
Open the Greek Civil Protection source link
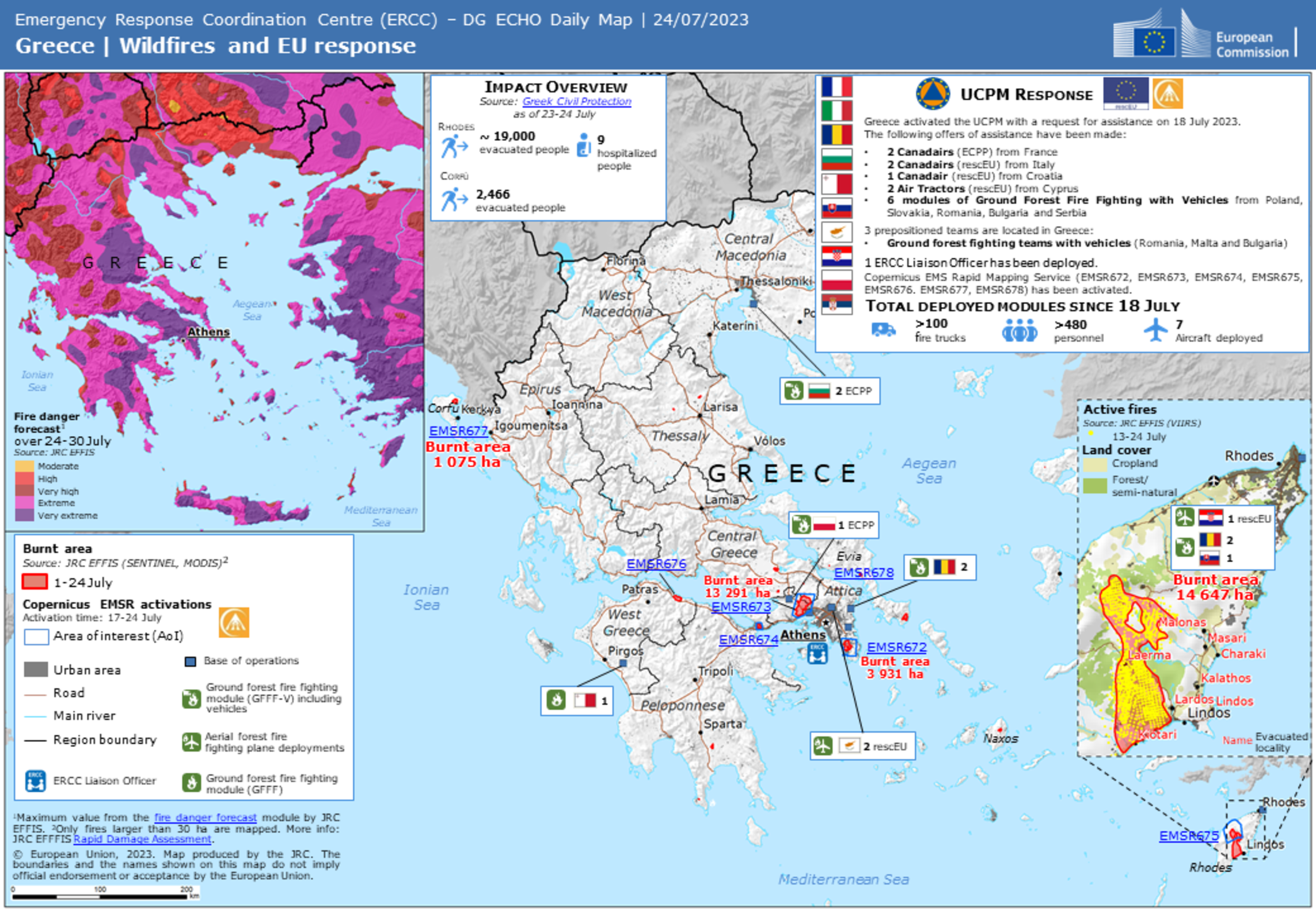coord(576,101)
